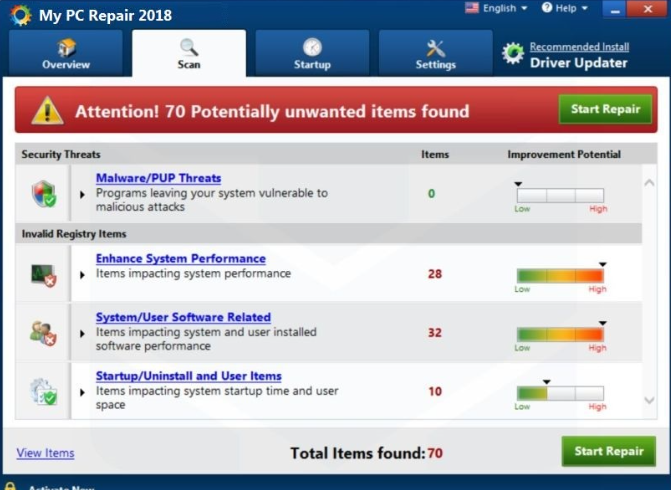Switch to the Startup tab
The width and height of the screenshot is (671, 490).
[x=312, y=54]
